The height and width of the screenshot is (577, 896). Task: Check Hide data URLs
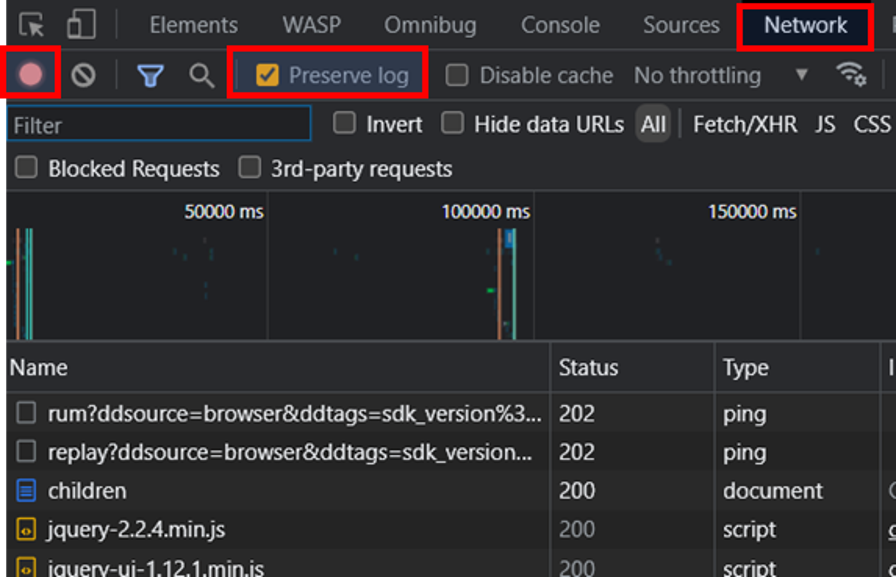(453, 123)
